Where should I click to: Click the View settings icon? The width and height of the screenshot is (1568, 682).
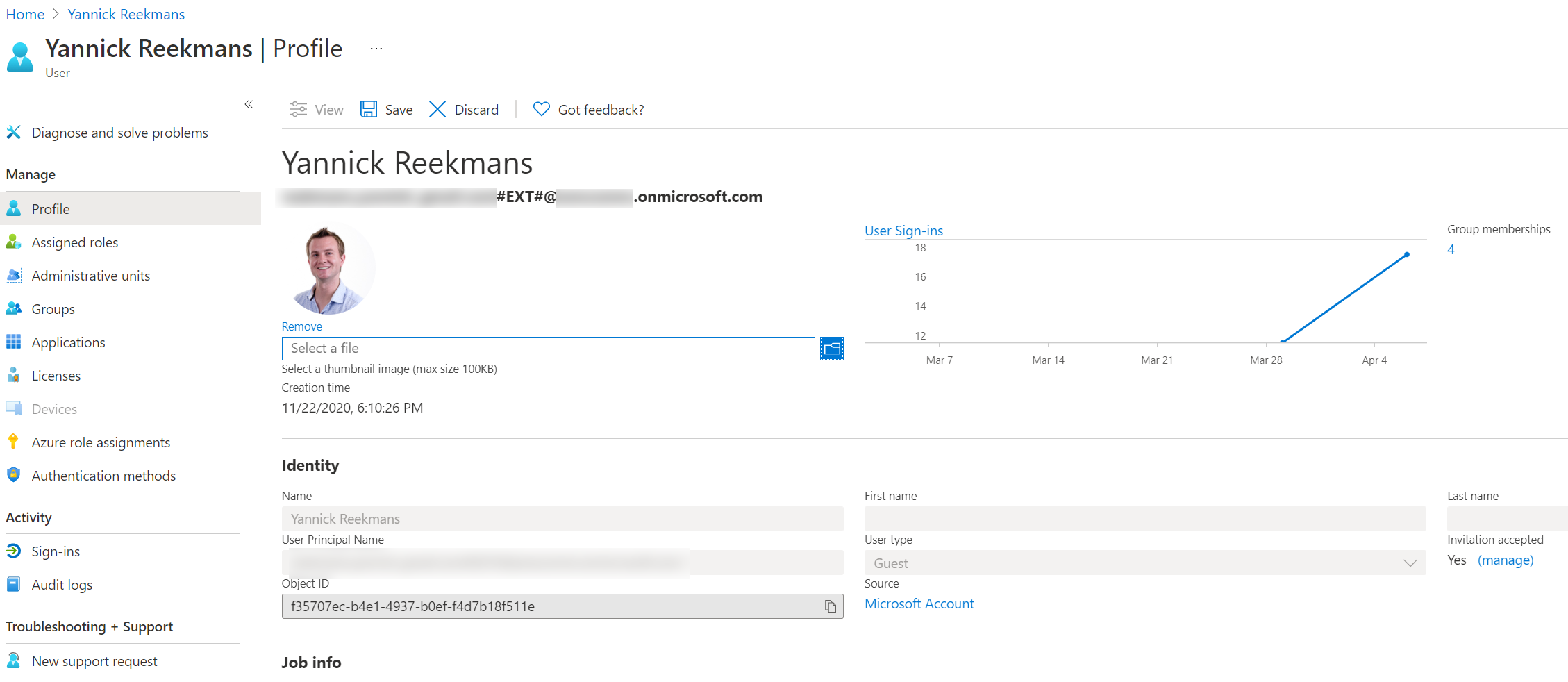point(299,110)
